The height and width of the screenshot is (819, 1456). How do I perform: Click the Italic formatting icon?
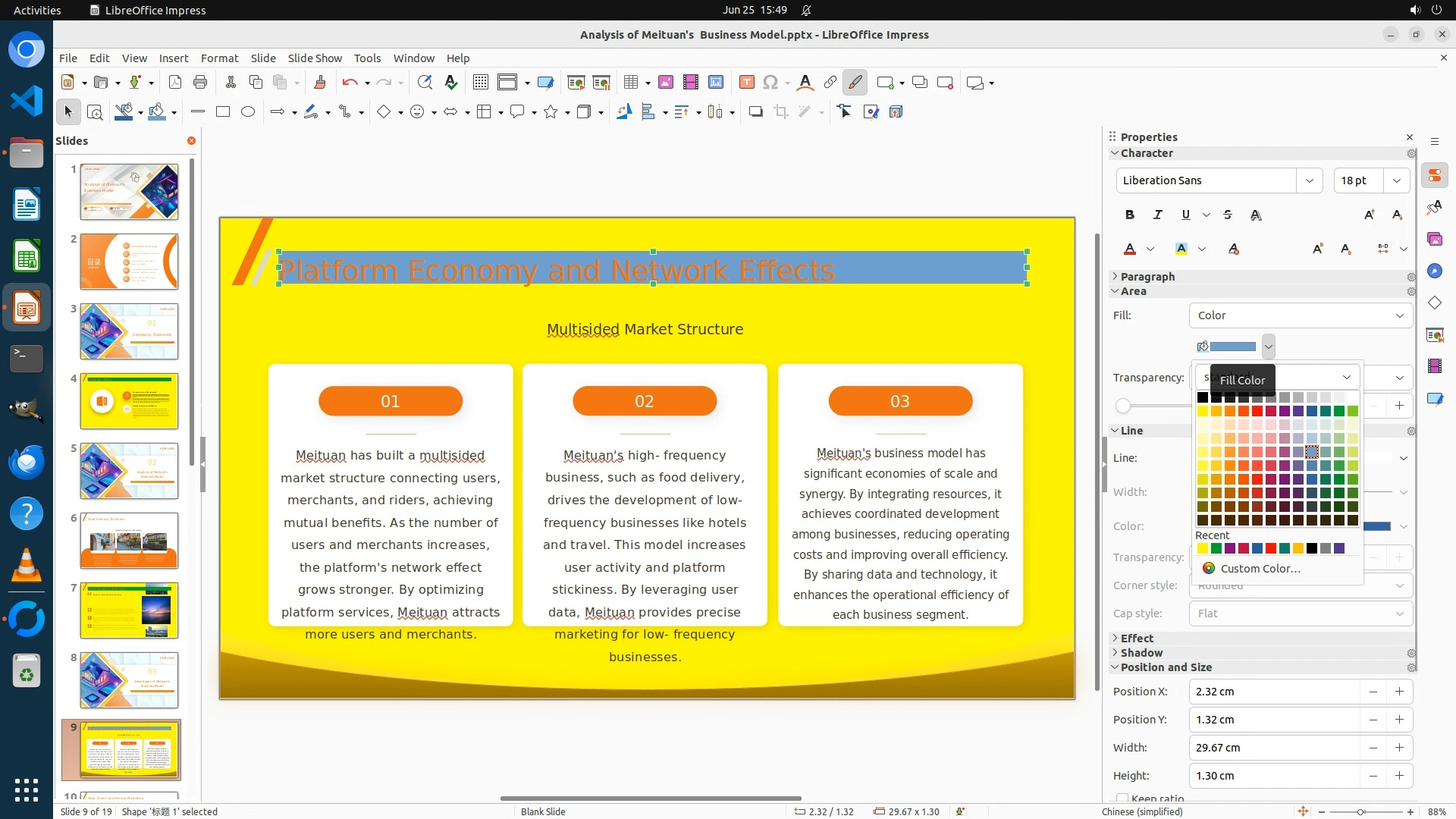click(1157, 215)
